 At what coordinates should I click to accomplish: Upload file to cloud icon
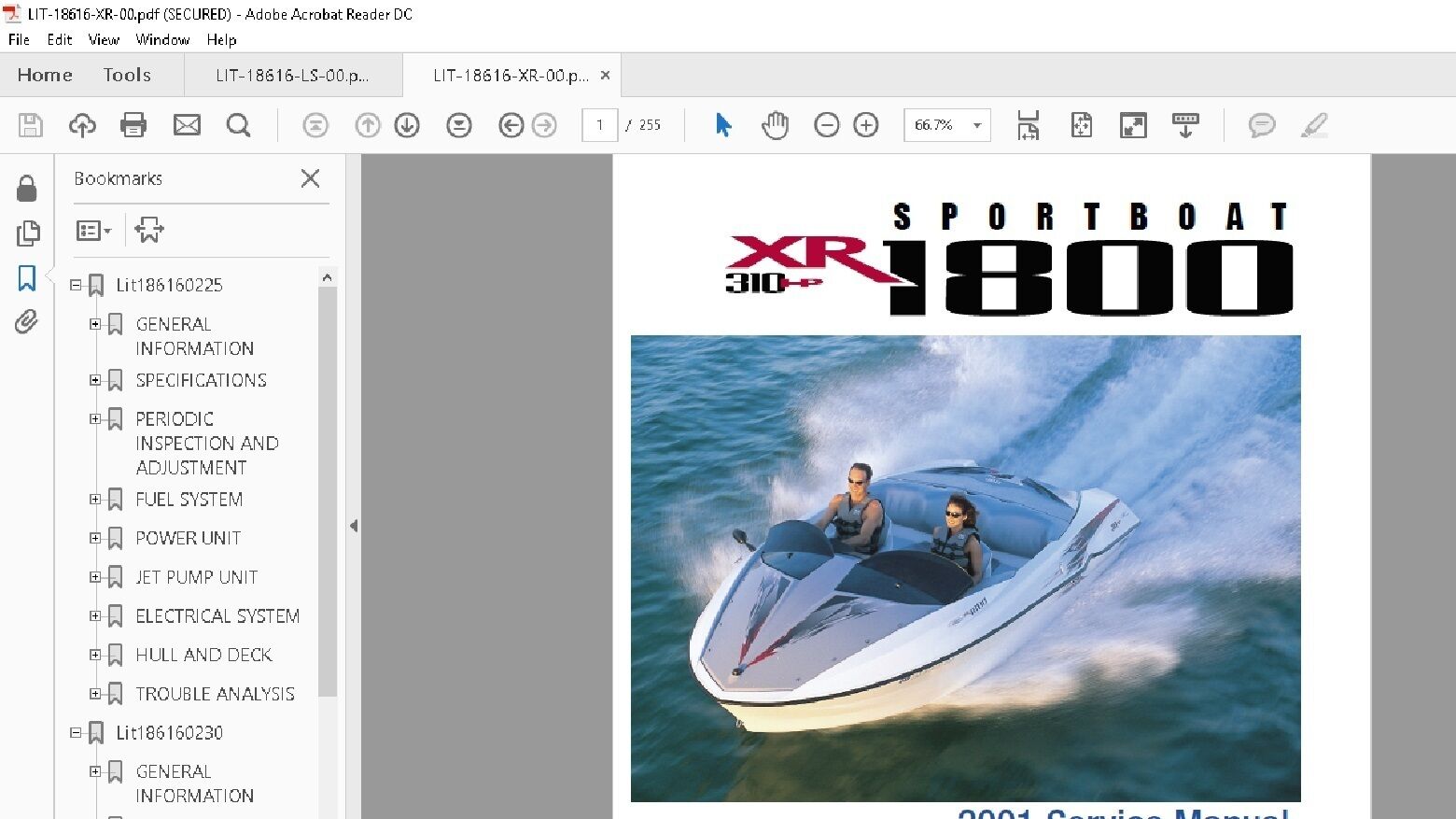pyautogui.click(x=82, y=125)
